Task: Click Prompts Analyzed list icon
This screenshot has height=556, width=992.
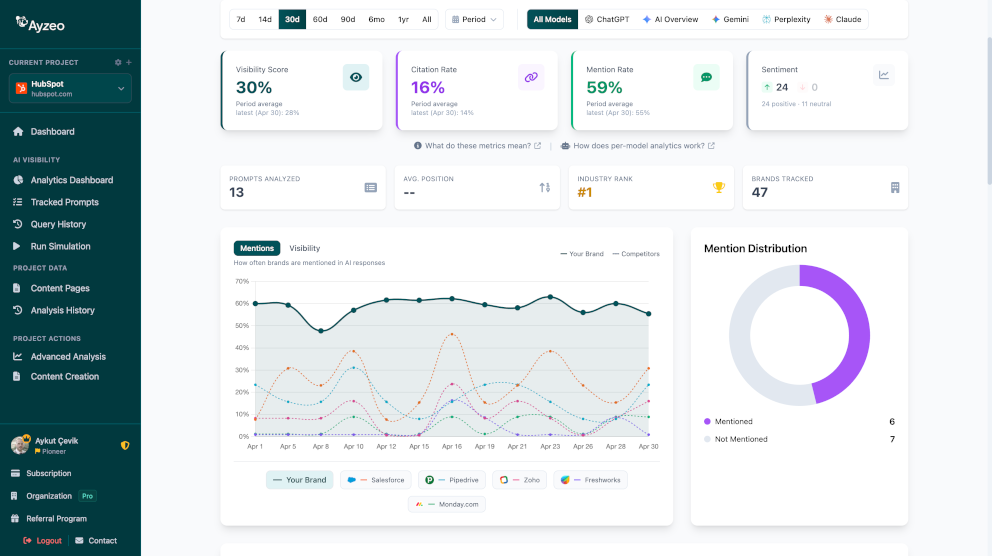Action: click(371, 188)
